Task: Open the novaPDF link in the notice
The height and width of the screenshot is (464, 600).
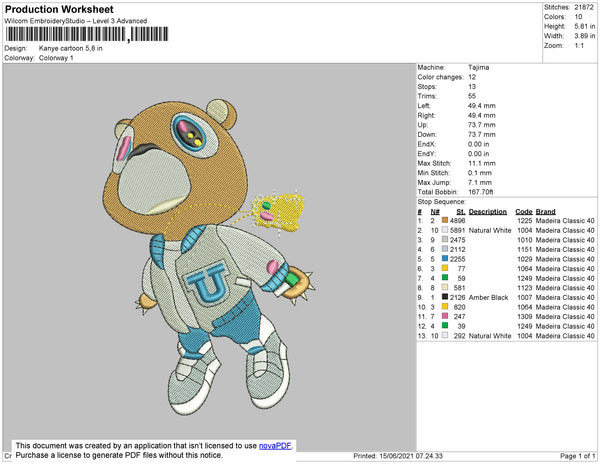Action: [x=275, y=446]
